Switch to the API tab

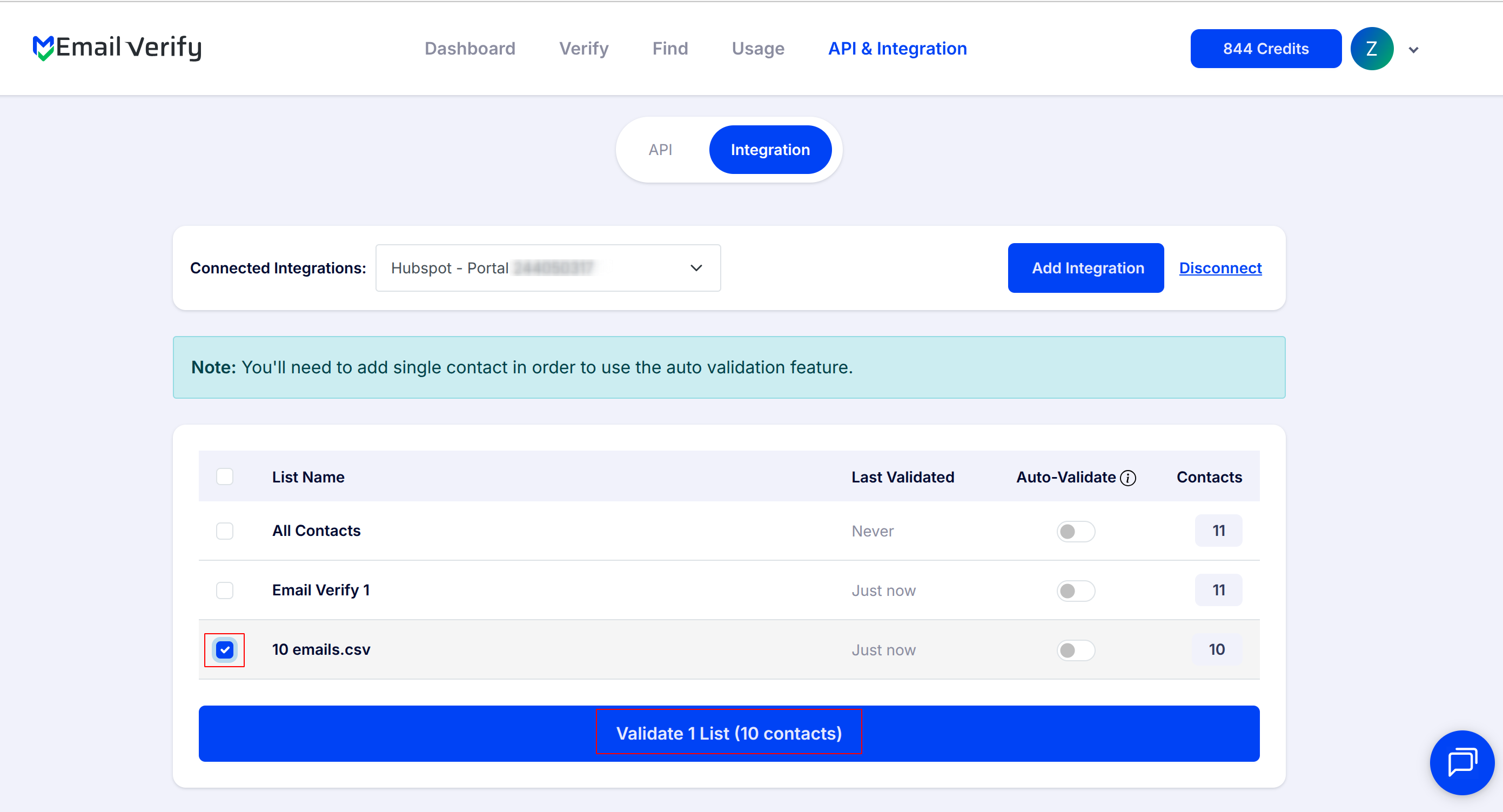660,150
